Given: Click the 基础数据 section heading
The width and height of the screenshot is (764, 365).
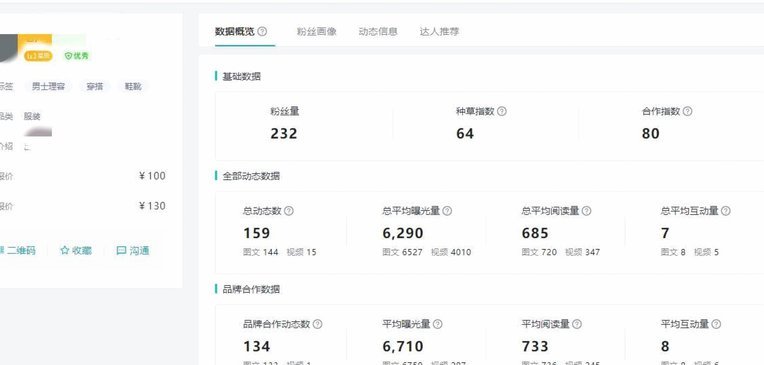Looking at the screenshot, I should pos(241,77).
